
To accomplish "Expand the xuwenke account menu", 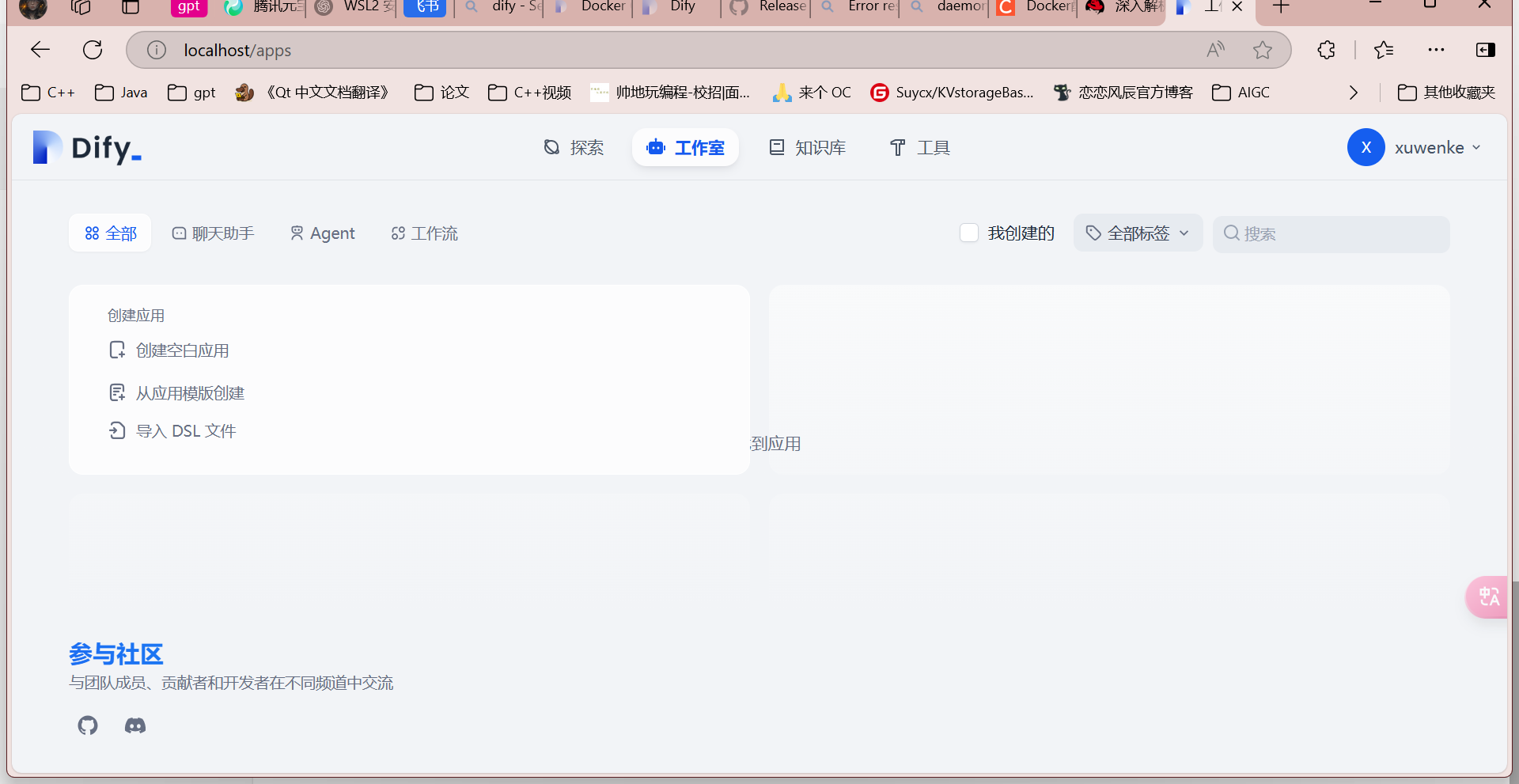I will (1438, 148).
